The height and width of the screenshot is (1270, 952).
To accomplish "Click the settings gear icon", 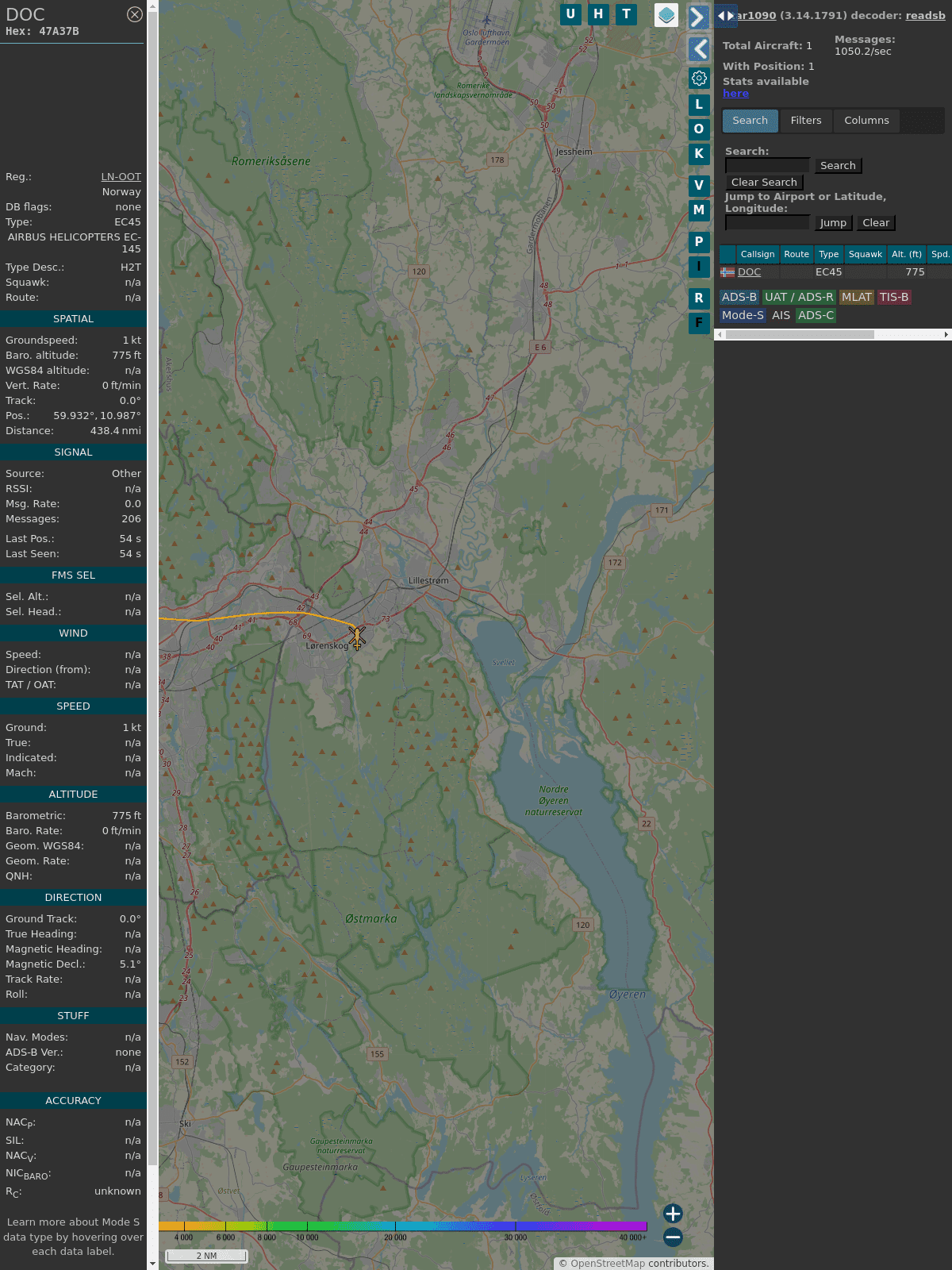I will click(699, 78).
